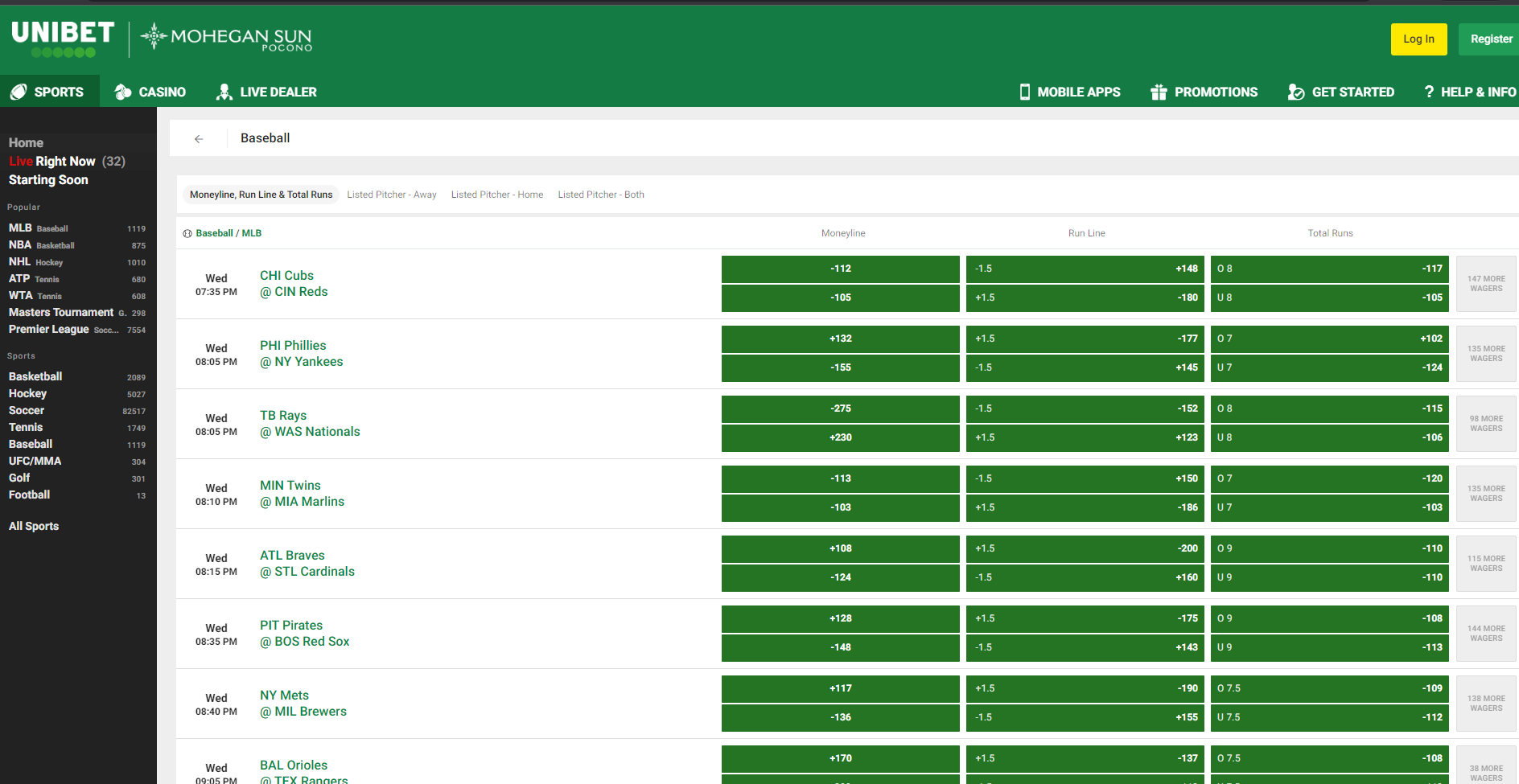1519x784 pixels.
Task: Open NBA Basketball in Popular list
Action: coord(77,245)
